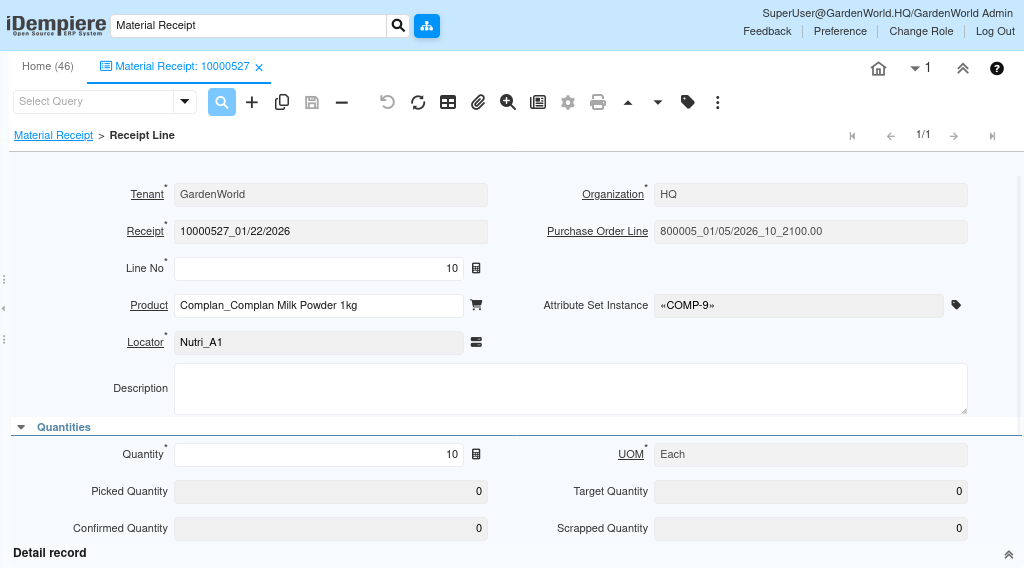Switch to the Home (46) tab

point(48,66)
